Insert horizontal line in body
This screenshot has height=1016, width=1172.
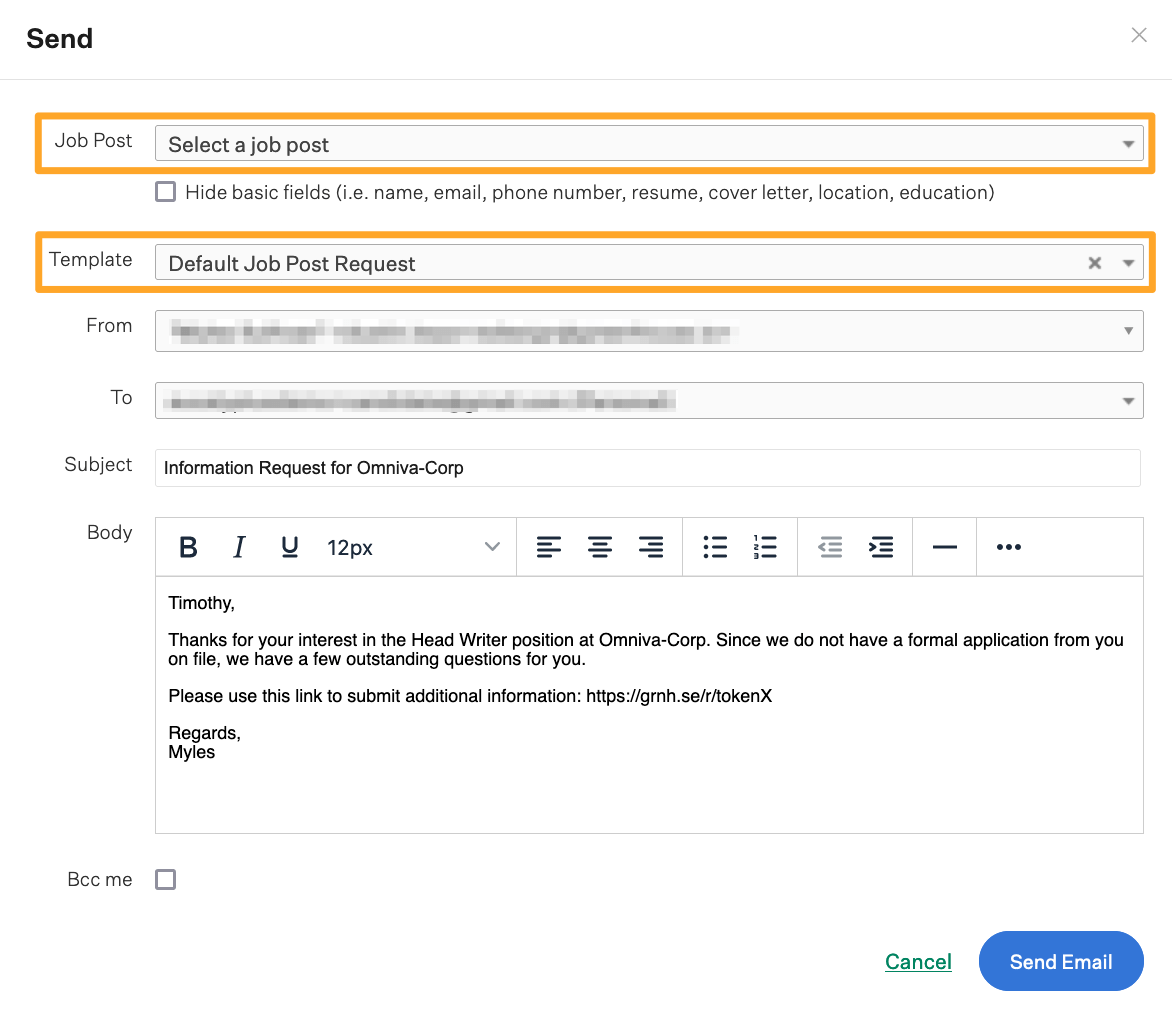944,547
